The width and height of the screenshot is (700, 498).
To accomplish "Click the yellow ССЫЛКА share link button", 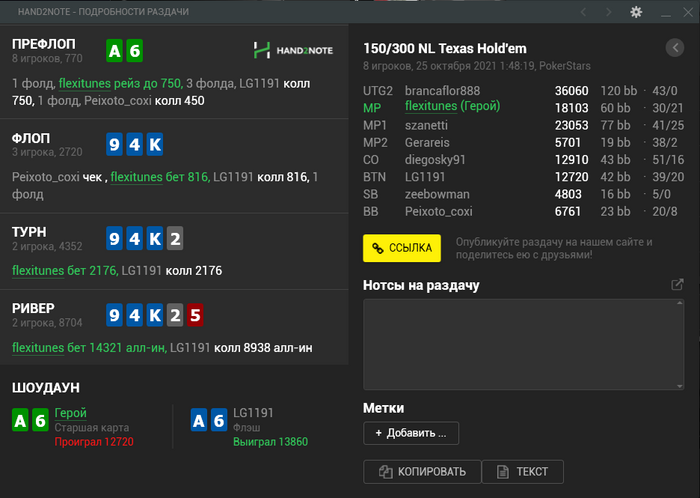I will pyautogui.click(x=401, y=247).
